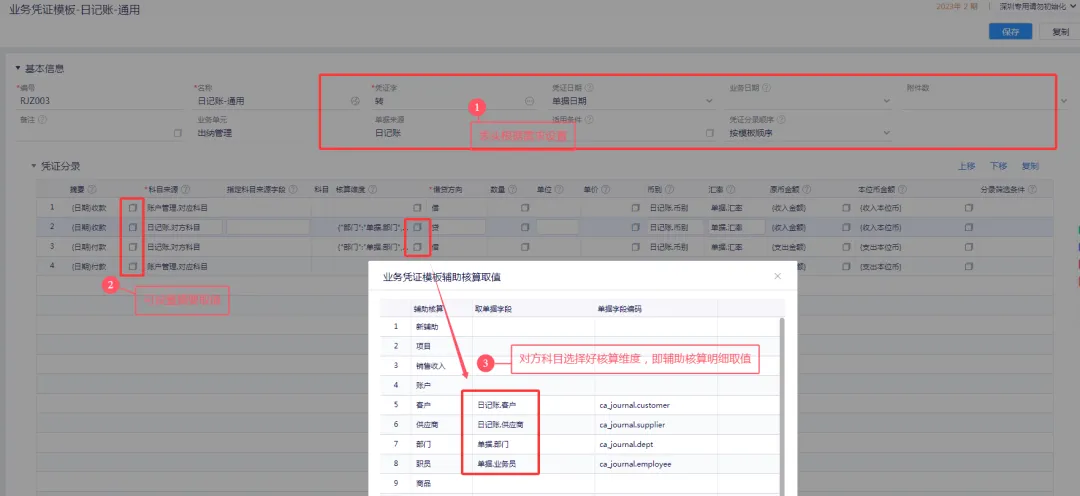Click 账户管理.对应科目 cell in row 1
The image size is (1080, 496).
177,207
